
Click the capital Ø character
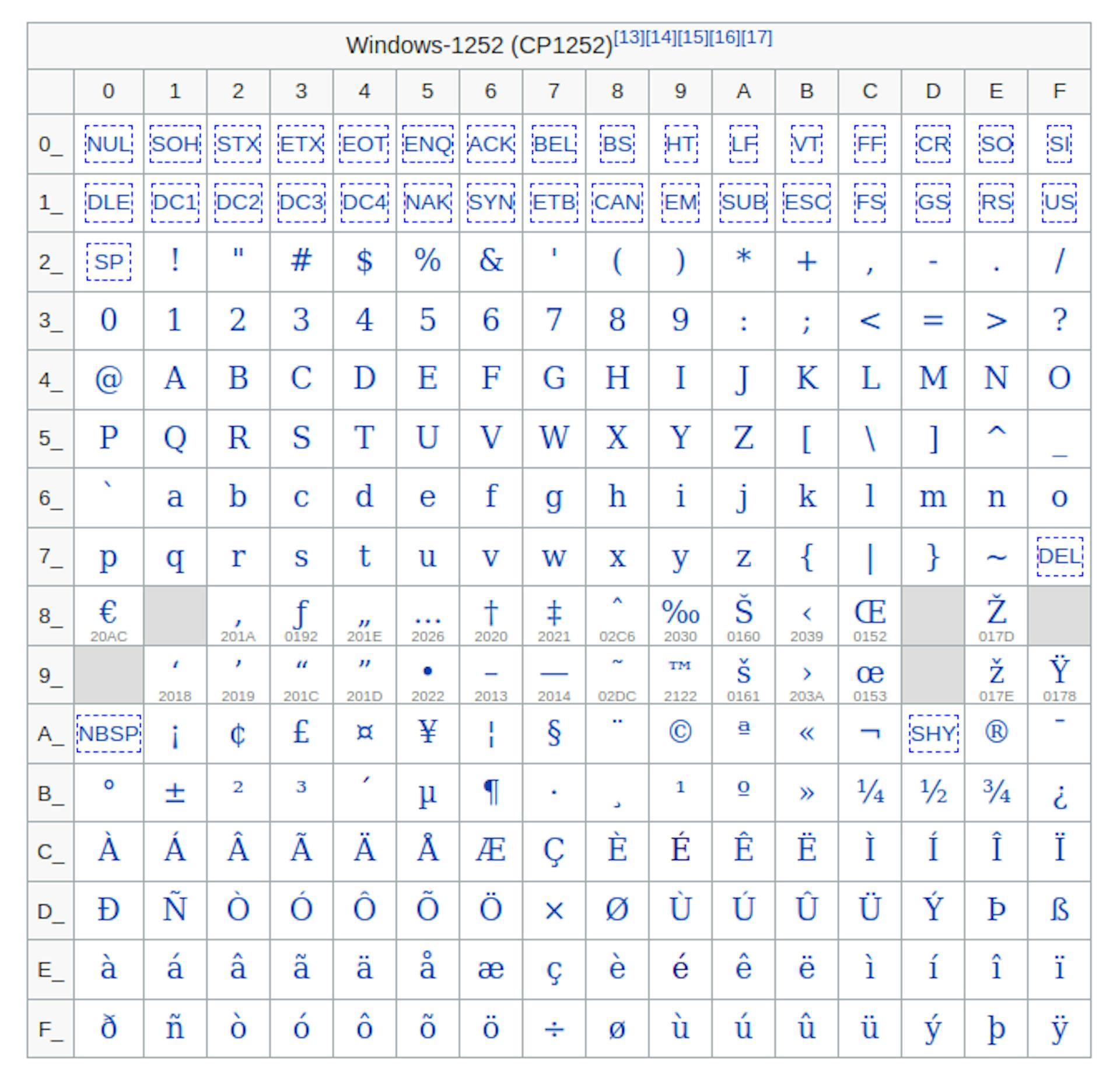(617, 909)
